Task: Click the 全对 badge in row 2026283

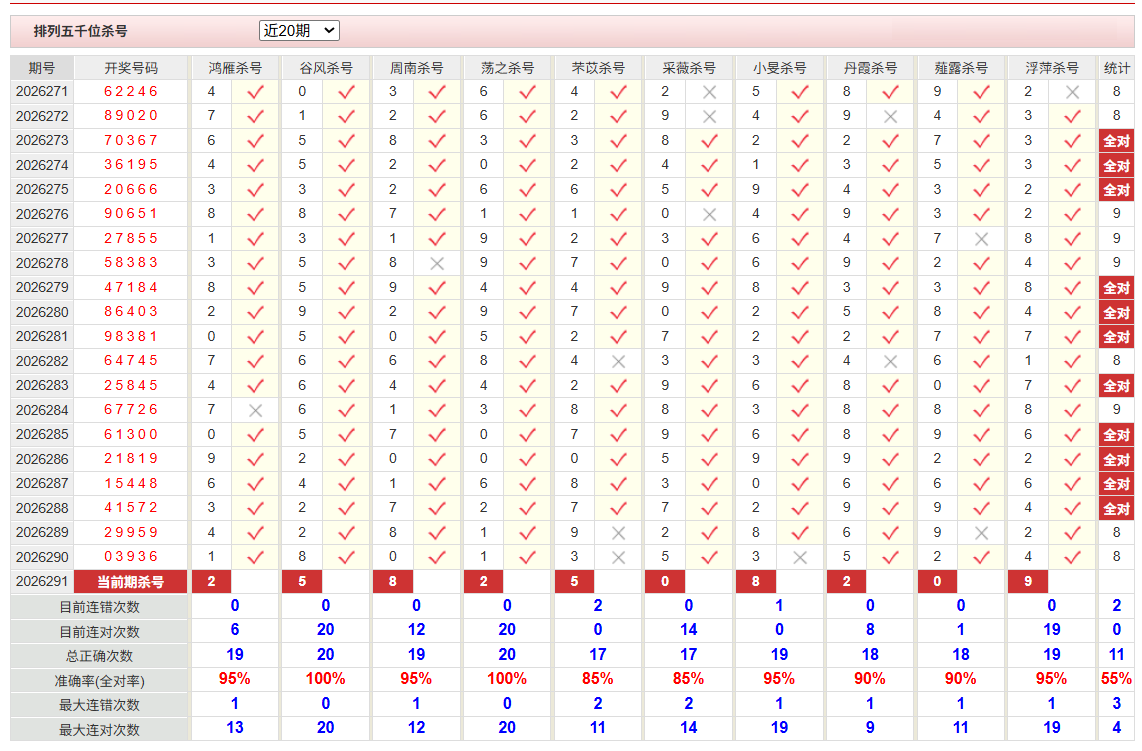Action: 1117,386
